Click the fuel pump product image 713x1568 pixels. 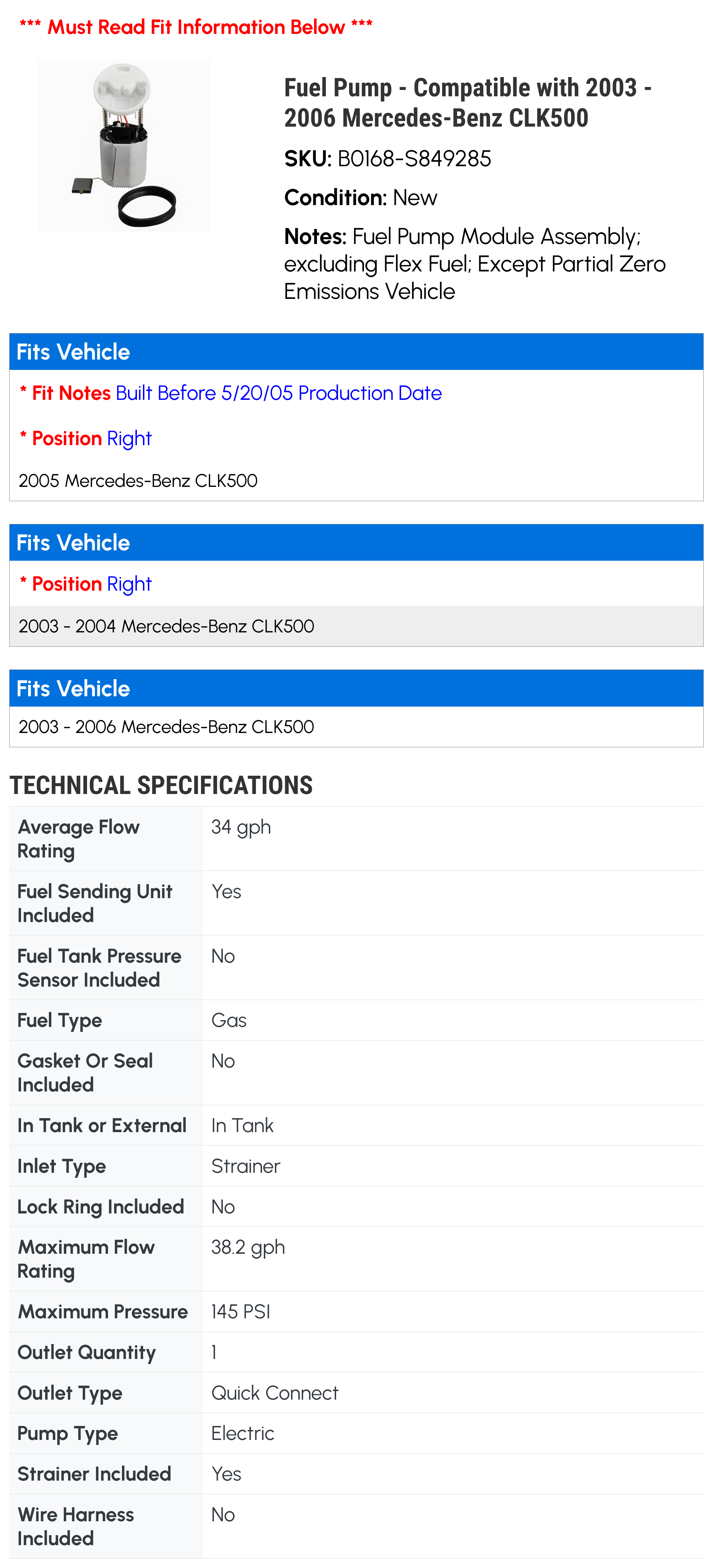[x=123, y=146]
